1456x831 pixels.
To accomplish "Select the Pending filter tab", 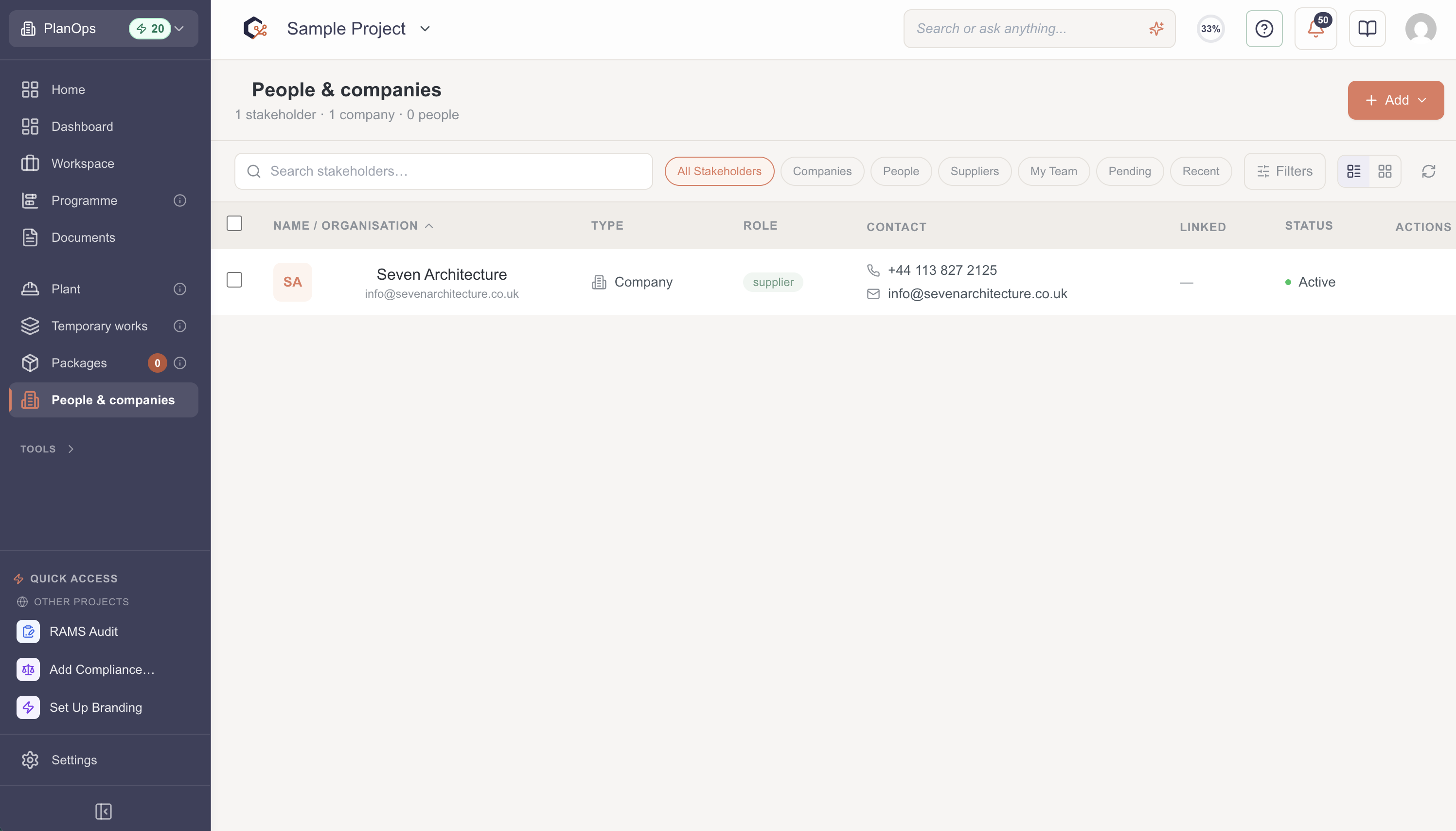I will [1130, 171].
